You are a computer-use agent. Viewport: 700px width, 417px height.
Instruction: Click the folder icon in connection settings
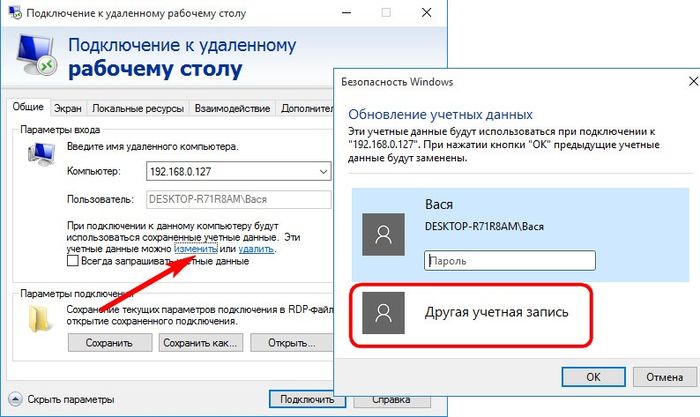click(x=39, y=317)
